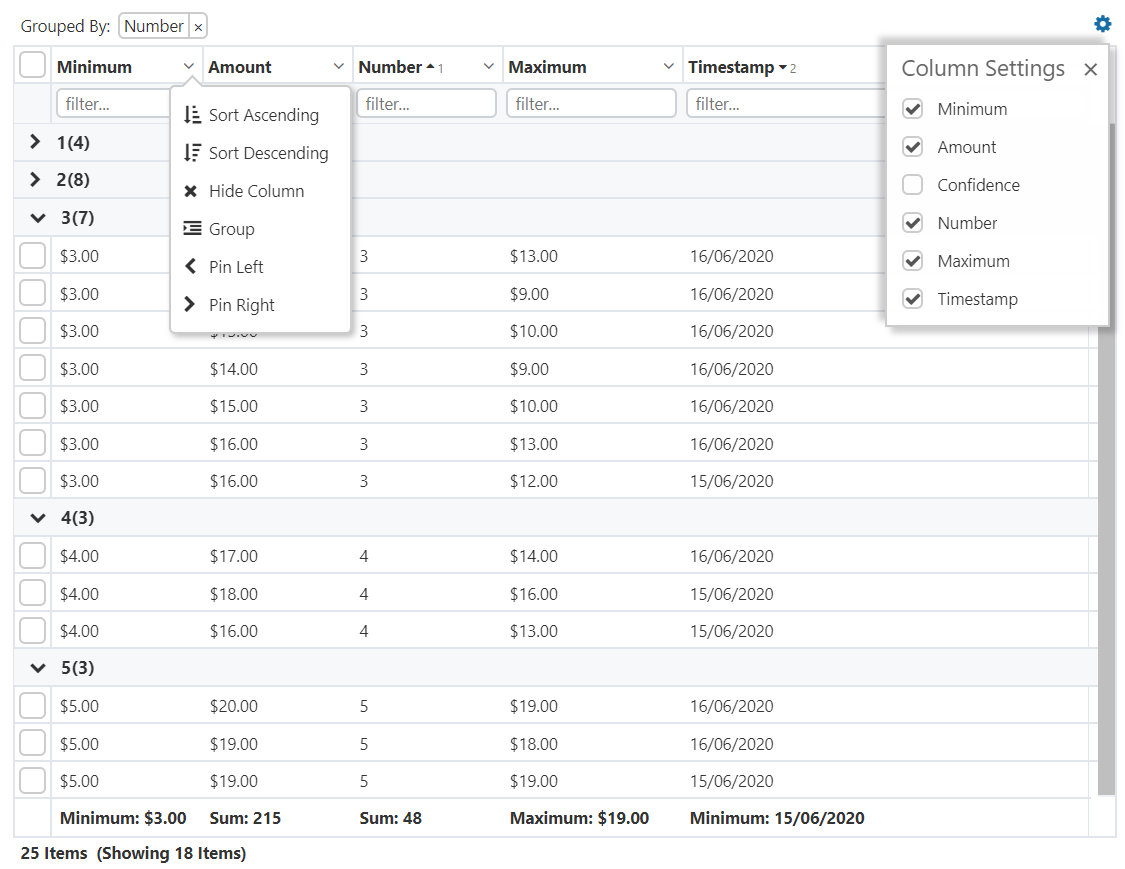Open the Maximum column dropdown arrow

click(x=668, y=67)
